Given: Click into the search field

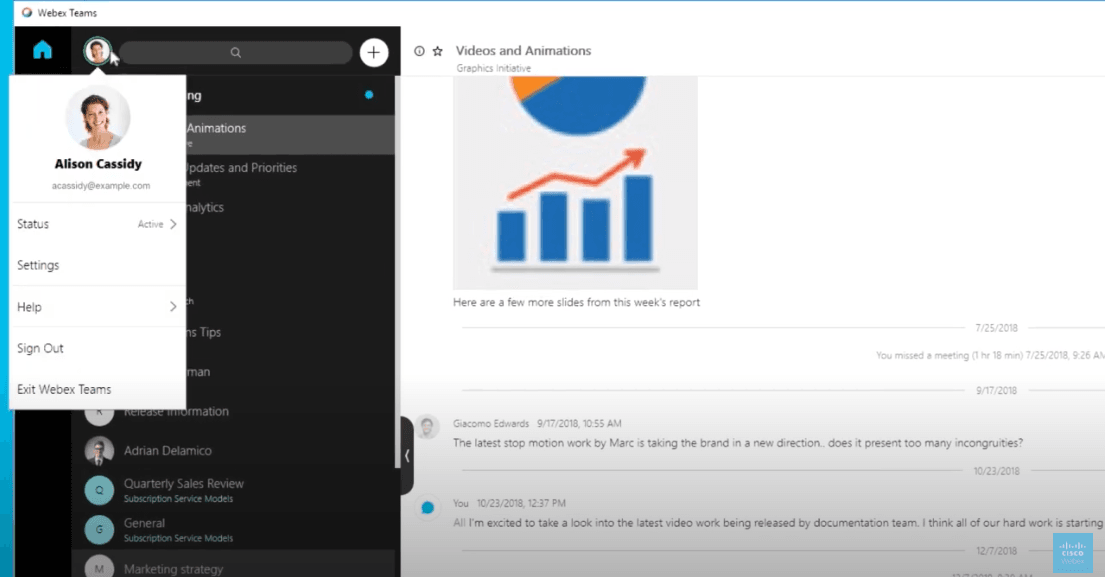Looking at the screenshot, I should 235,52.
